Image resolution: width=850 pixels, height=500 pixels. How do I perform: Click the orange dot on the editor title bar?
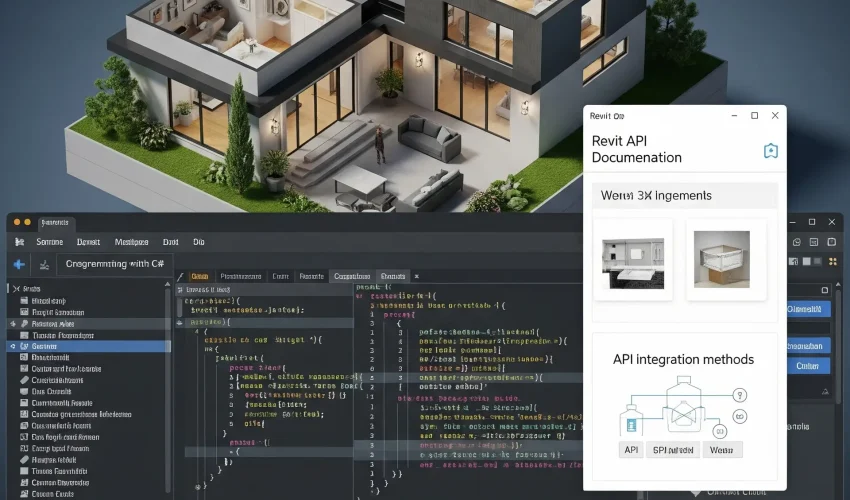(x=17, y=222)
